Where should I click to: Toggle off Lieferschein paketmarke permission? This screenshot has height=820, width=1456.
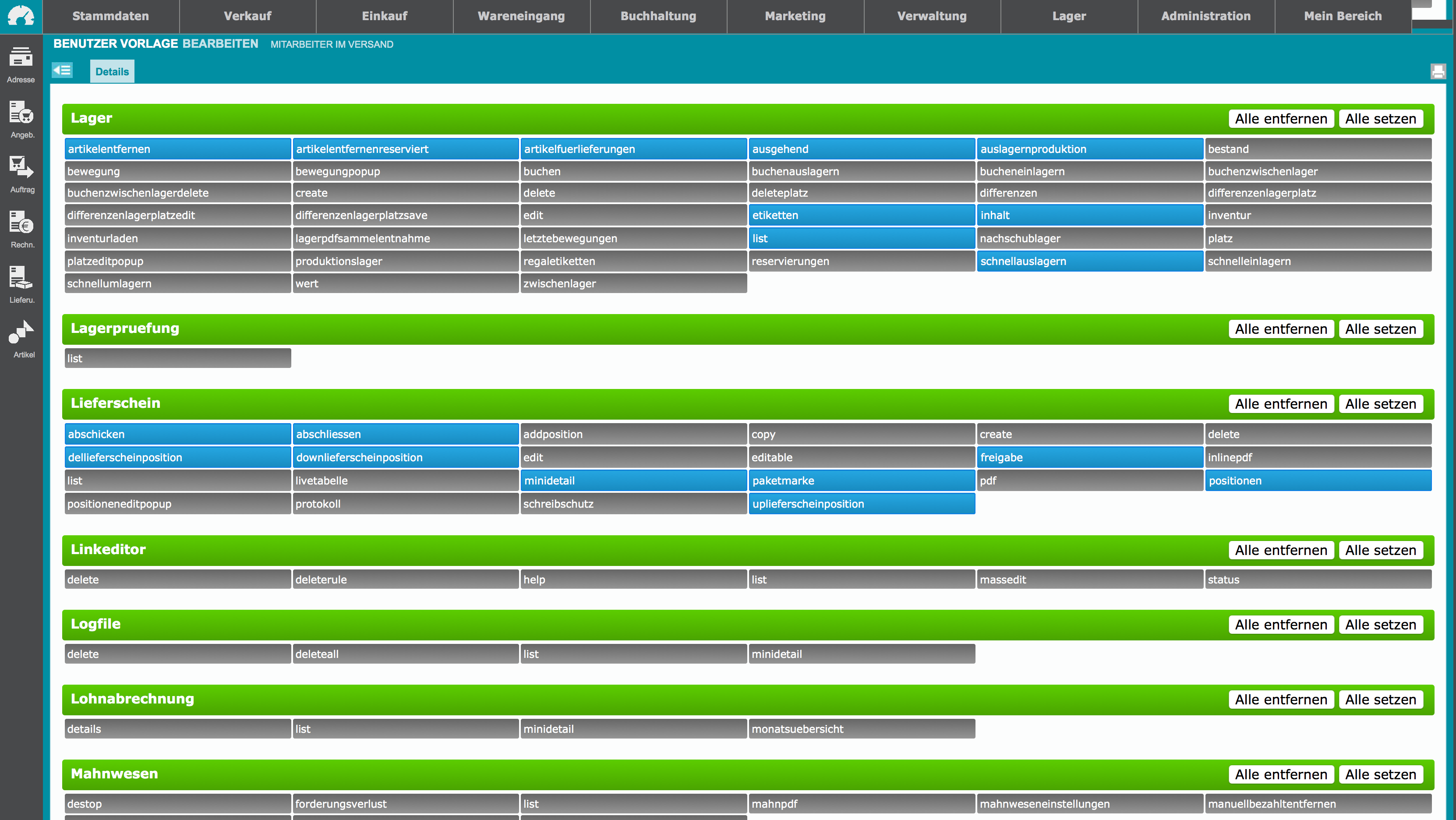[x=862, y=481]
